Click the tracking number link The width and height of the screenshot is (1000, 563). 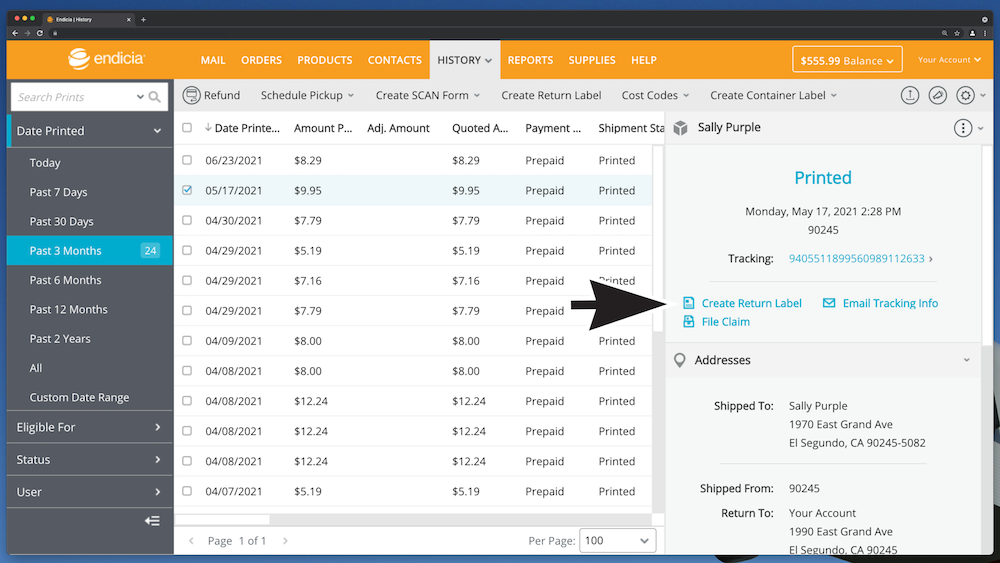[856, 258]
